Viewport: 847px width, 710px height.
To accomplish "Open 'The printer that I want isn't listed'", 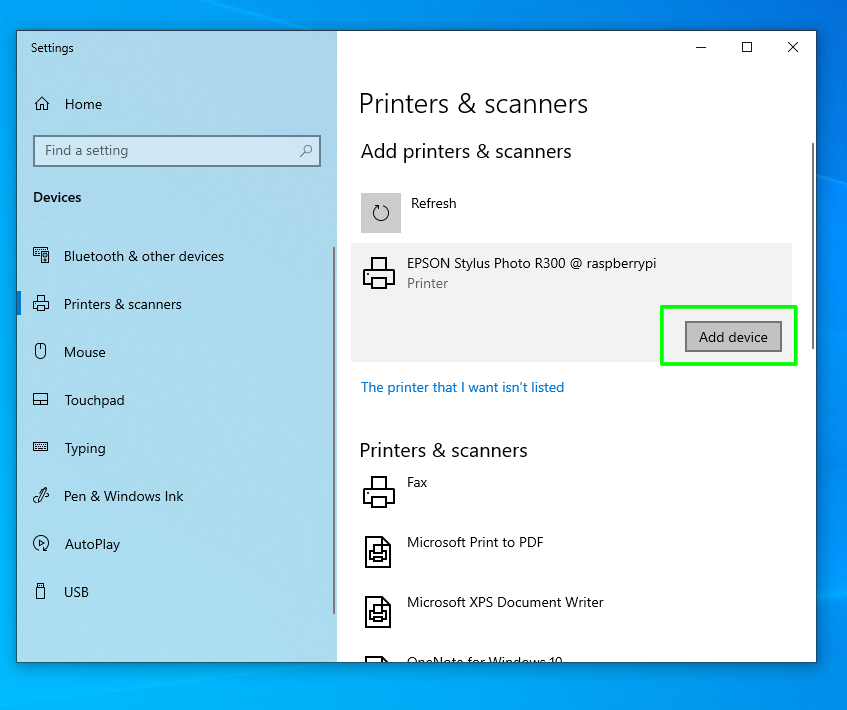I will (x=462, y=387).
